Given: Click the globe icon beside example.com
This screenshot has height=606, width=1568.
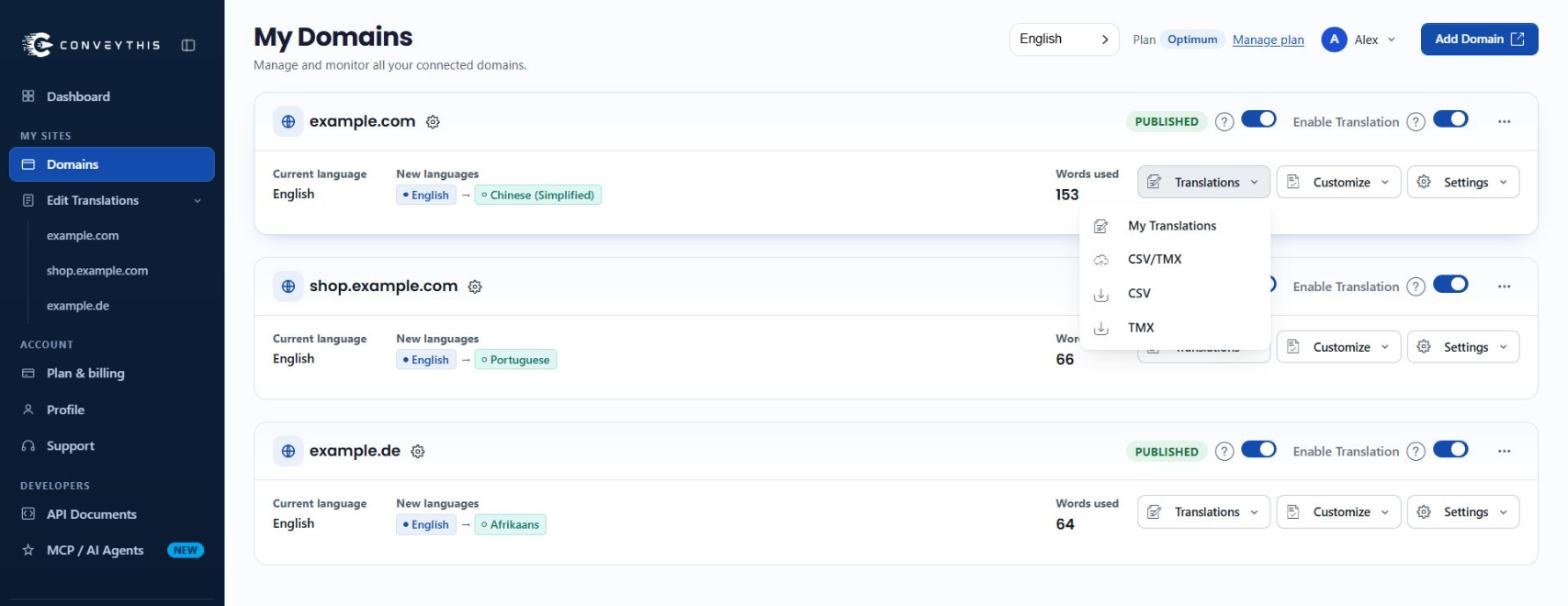Looking at the screenshot, I should pos(288,121).
